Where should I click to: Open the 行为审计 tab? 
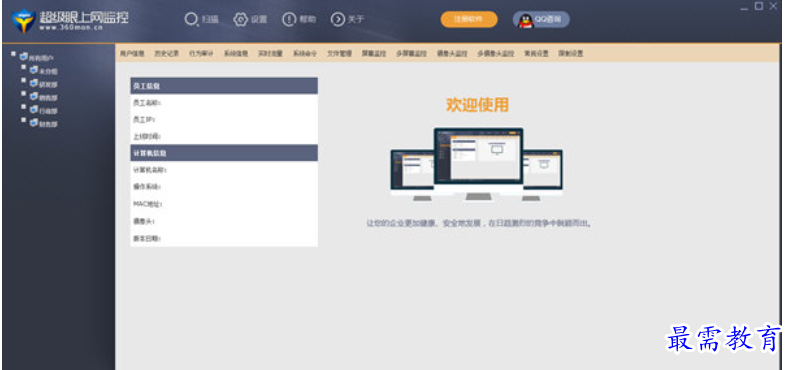click(201, 53)
